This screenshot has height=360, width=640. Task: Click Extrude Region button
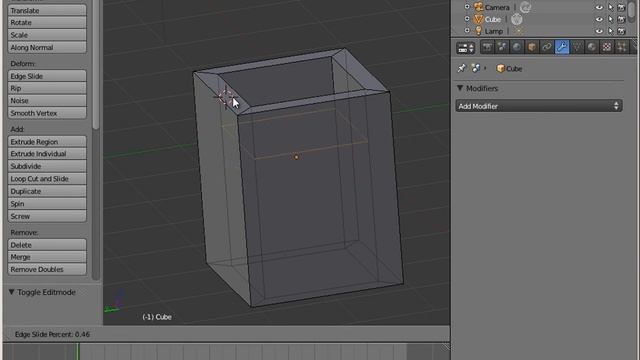coord(47,142)
